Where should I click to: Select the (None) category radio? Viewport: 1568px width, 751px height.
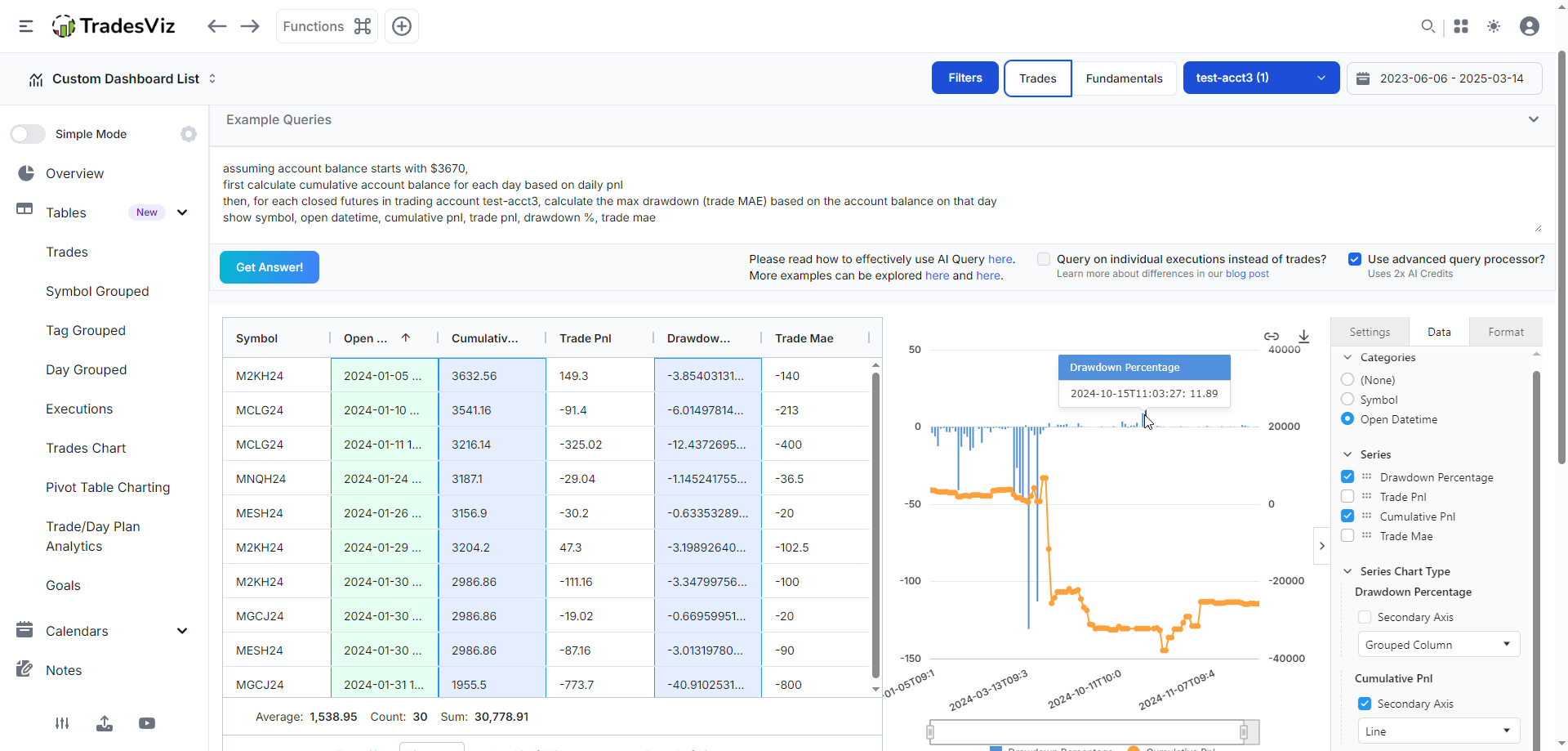pos(1347,380)
